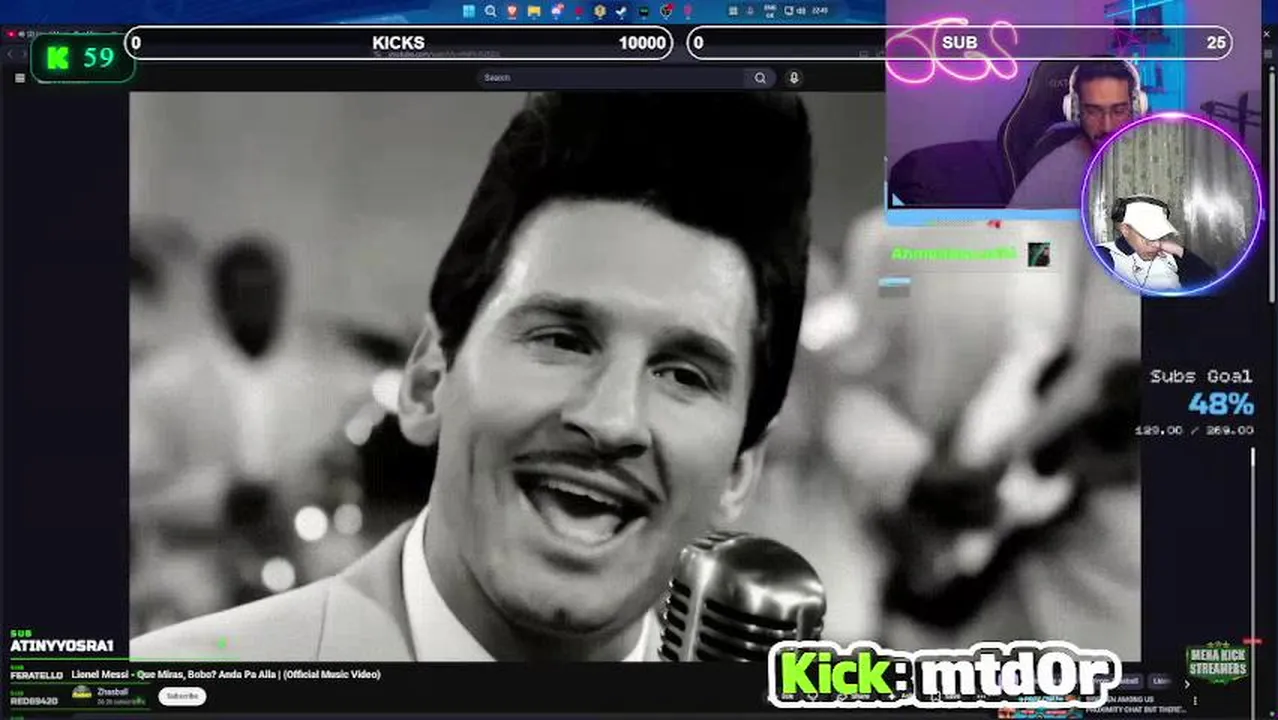Open the Zhasball channel name link
The image size is (1278, 720).
coord(112,691)
